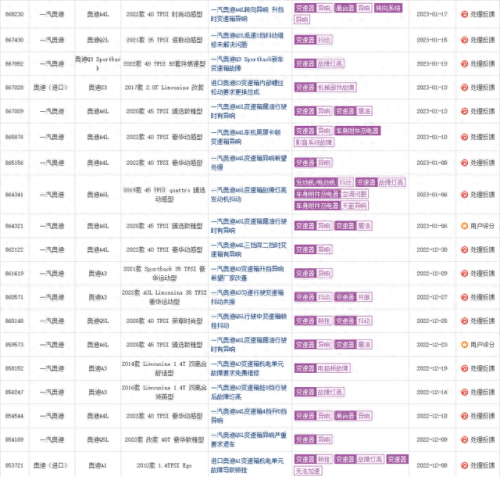Click the 发动机/电动机 tag

[316, 182]
